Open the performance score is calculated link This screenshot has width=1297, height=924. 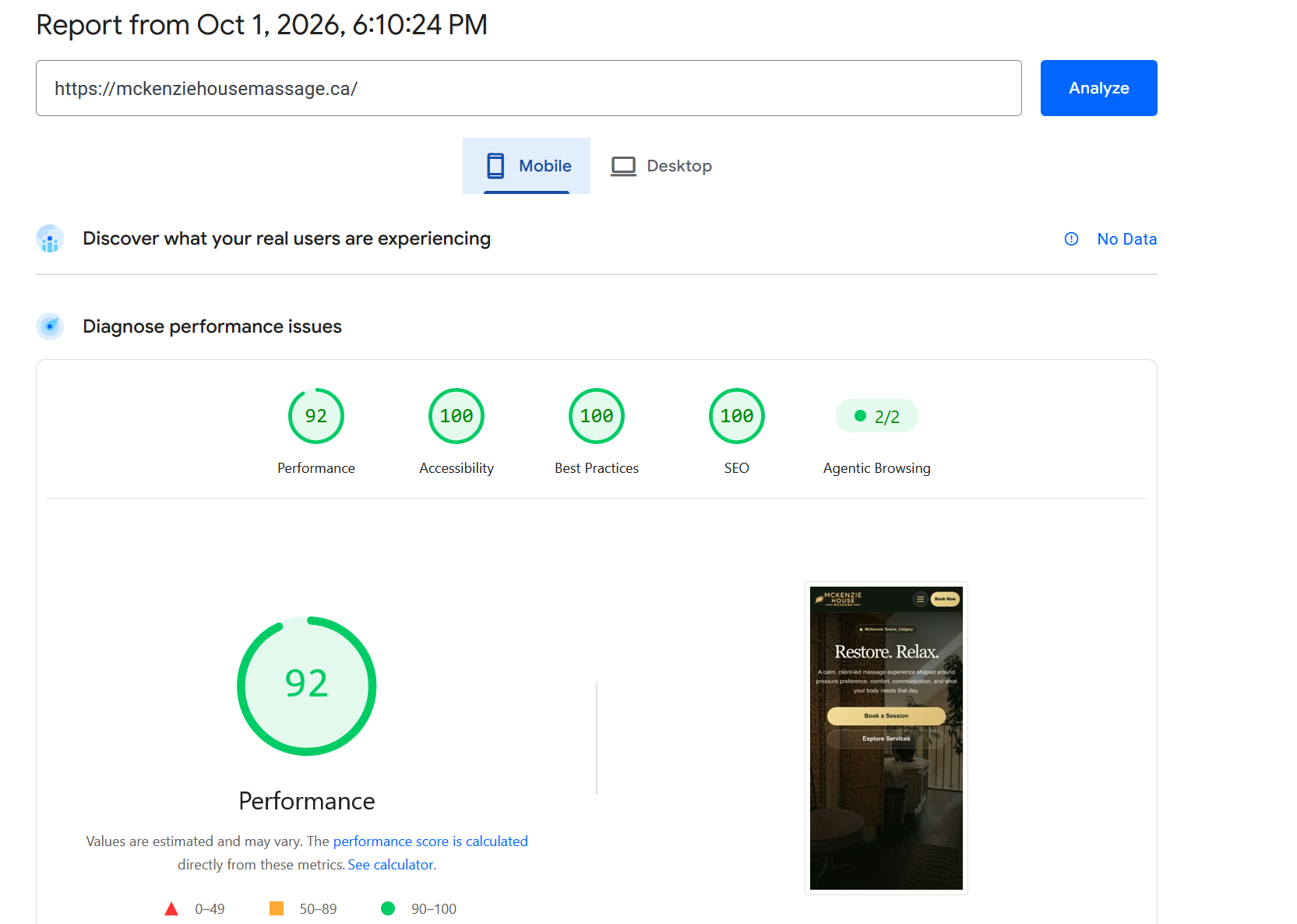431,841
